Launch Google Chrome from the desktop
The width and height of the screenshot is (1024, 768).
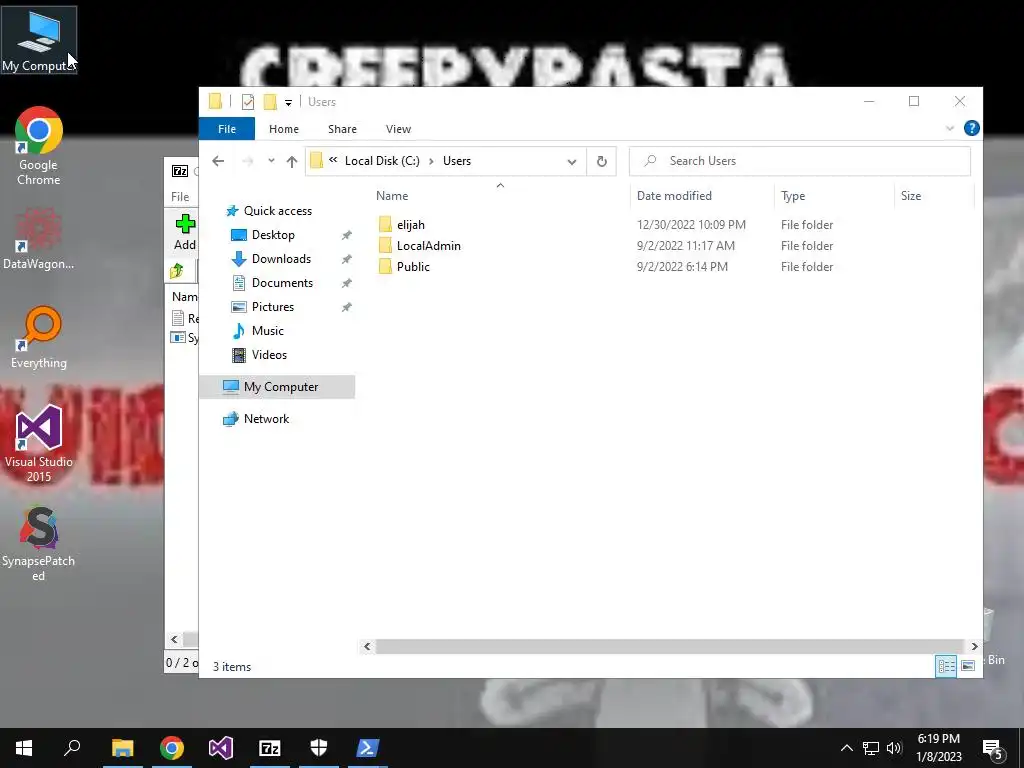(x=39, y=146)
